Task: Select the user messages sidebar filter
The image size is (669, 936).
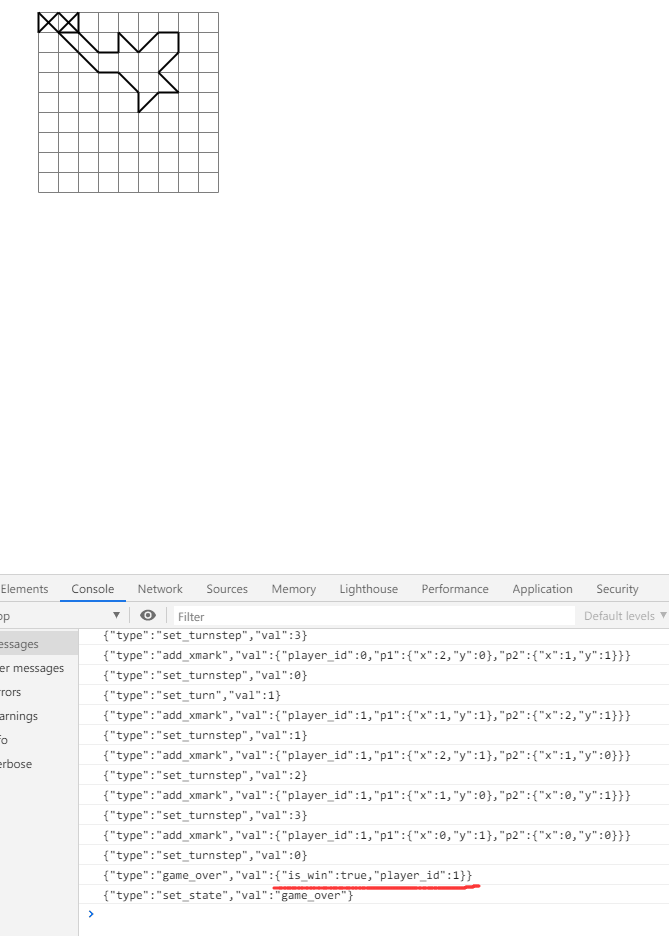Action: [32, 668]
